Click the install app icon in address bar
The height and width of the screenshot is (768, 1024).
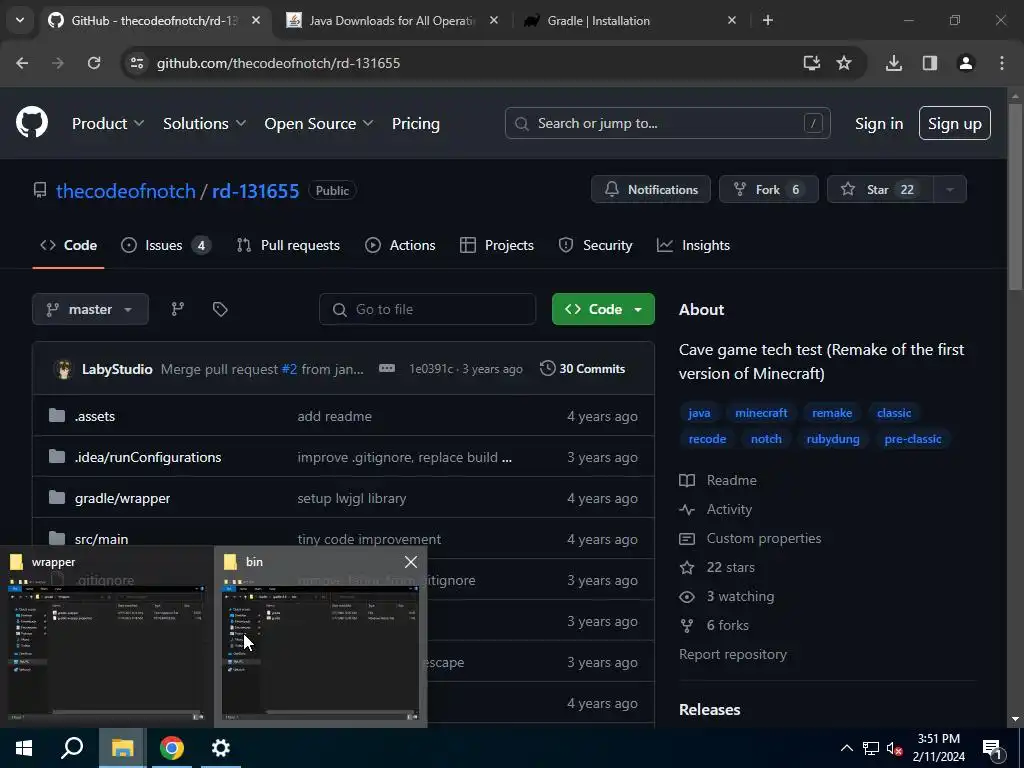click(x=812, y=63)
